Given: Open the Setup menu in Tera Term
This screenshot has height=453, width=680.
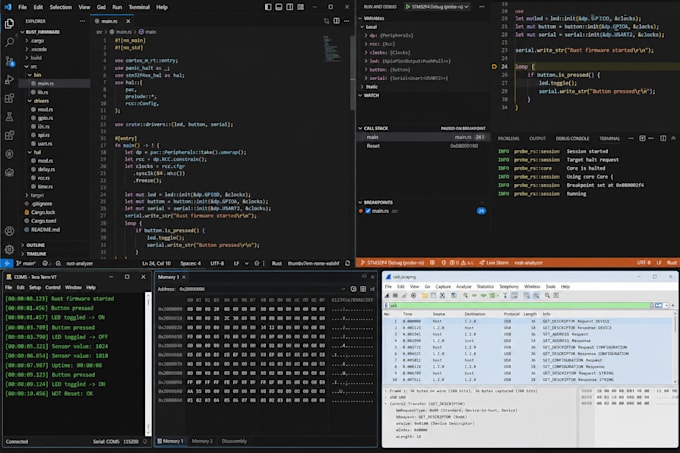Looking at the screenshot, I should [35, 287].
